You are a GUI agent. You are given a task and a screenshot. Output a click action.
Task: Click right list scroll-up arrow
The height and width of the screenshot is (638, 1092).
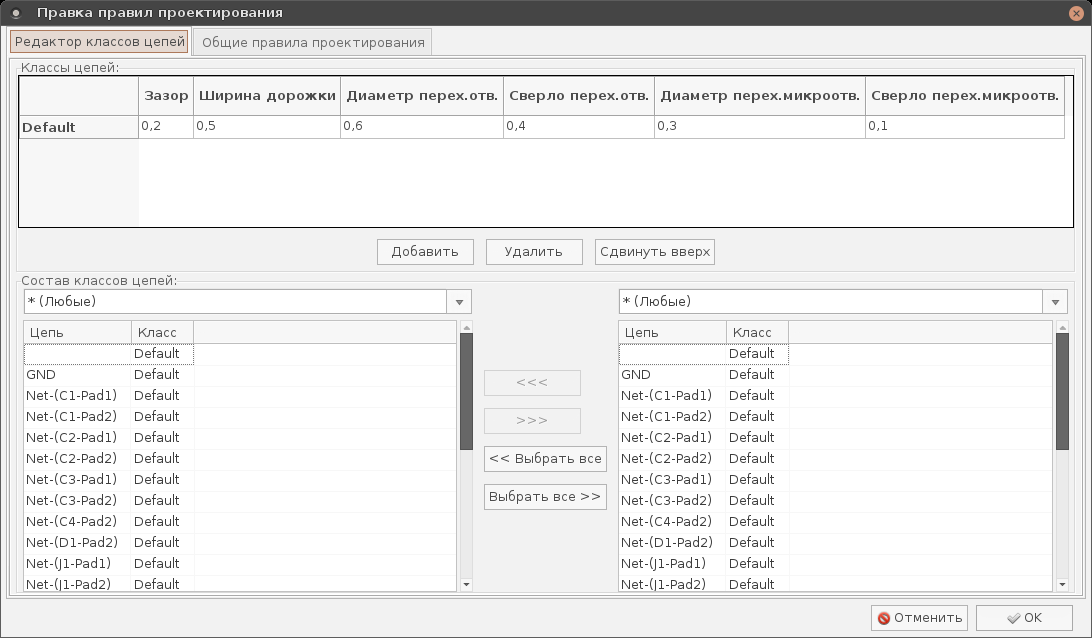pos(1062,327)
